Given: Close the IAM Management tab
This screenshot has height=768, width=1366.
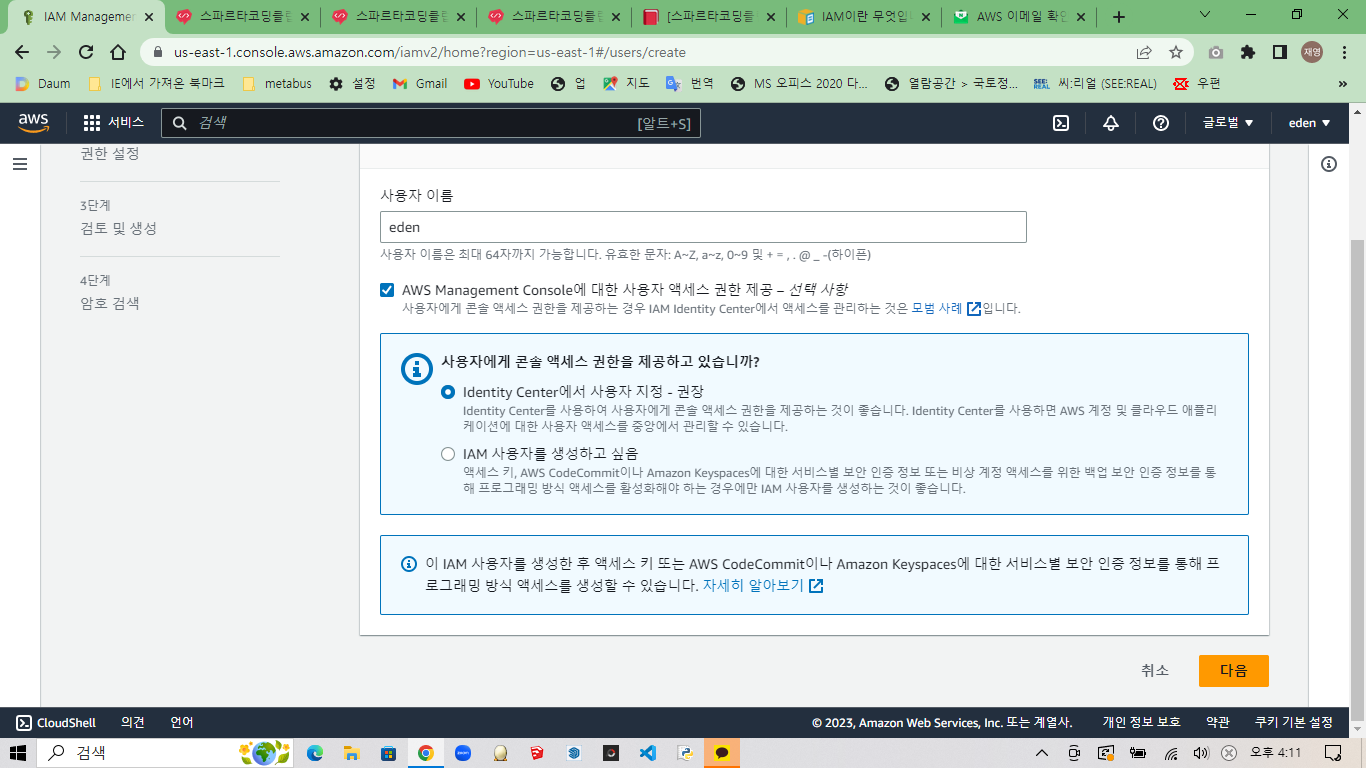Looking at the screenshot, I should pos(149,17).
